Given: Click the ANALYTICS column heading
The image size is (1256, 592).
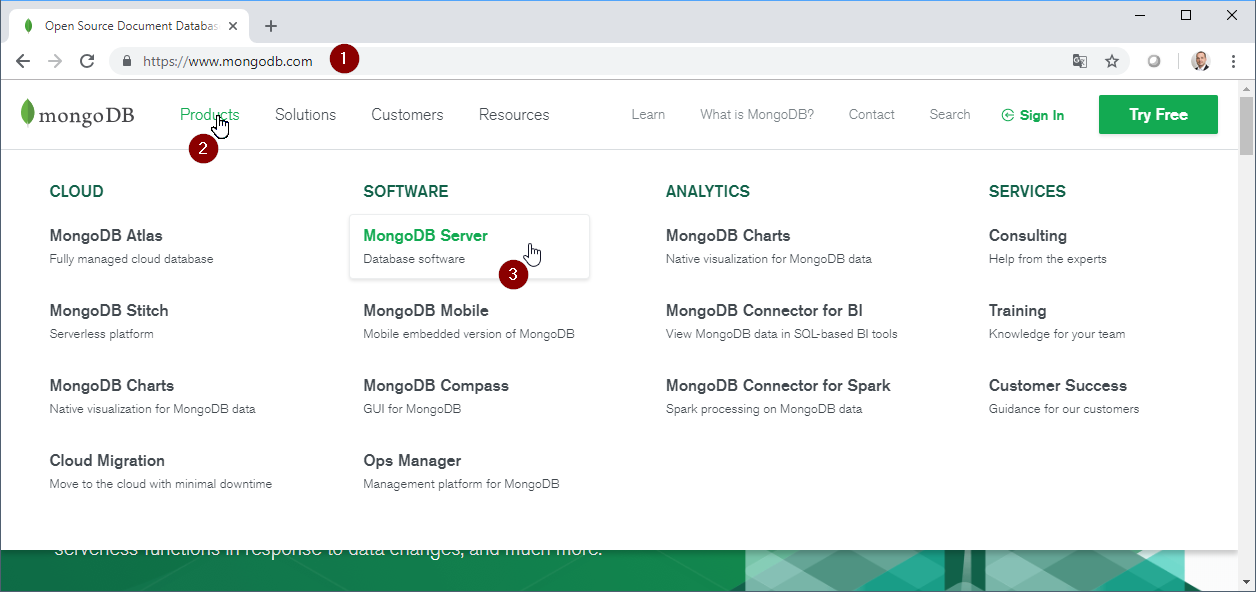Looking at the screenshot, I should [x=708, y=191].
